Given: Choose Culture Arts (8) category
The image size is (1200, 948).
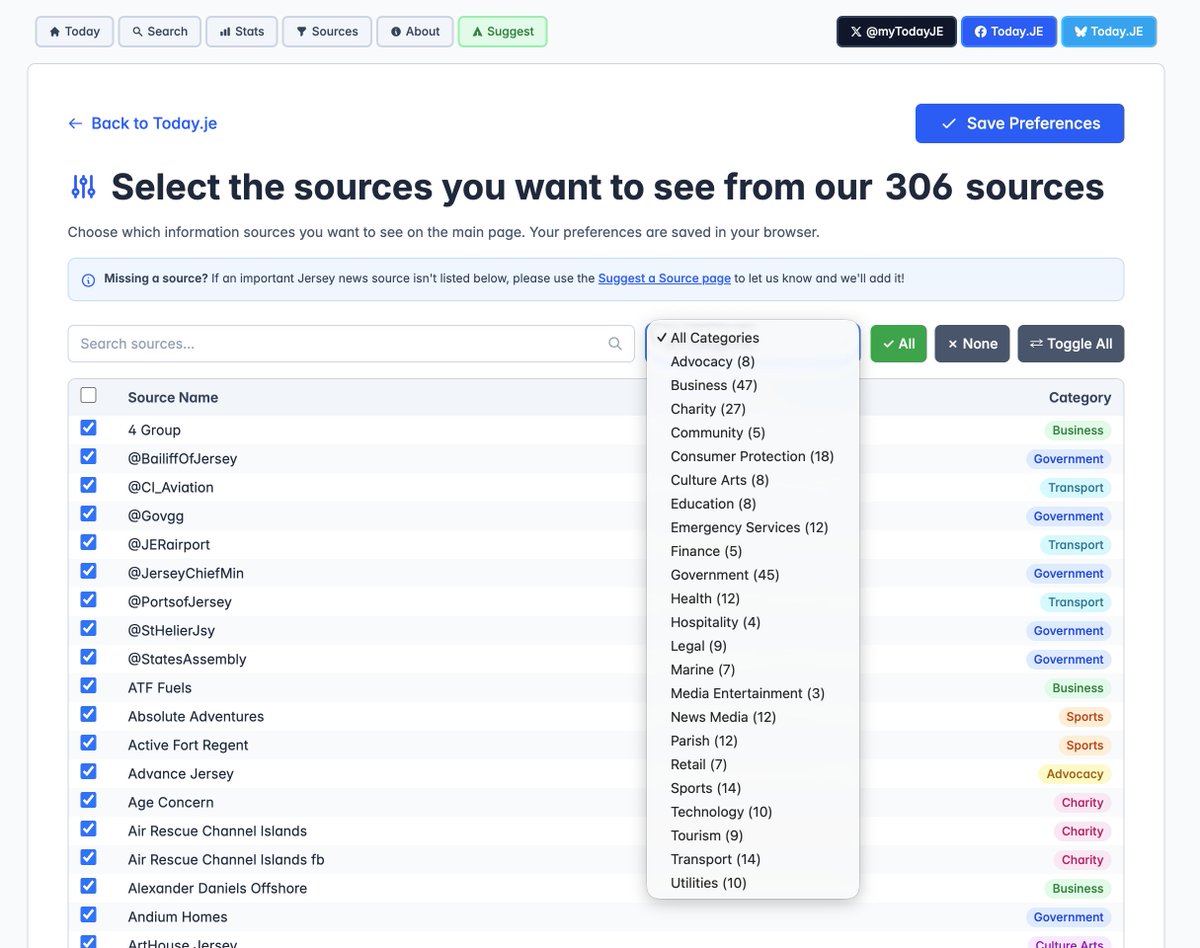Looking at the screenshot, I should click(752, 480).
